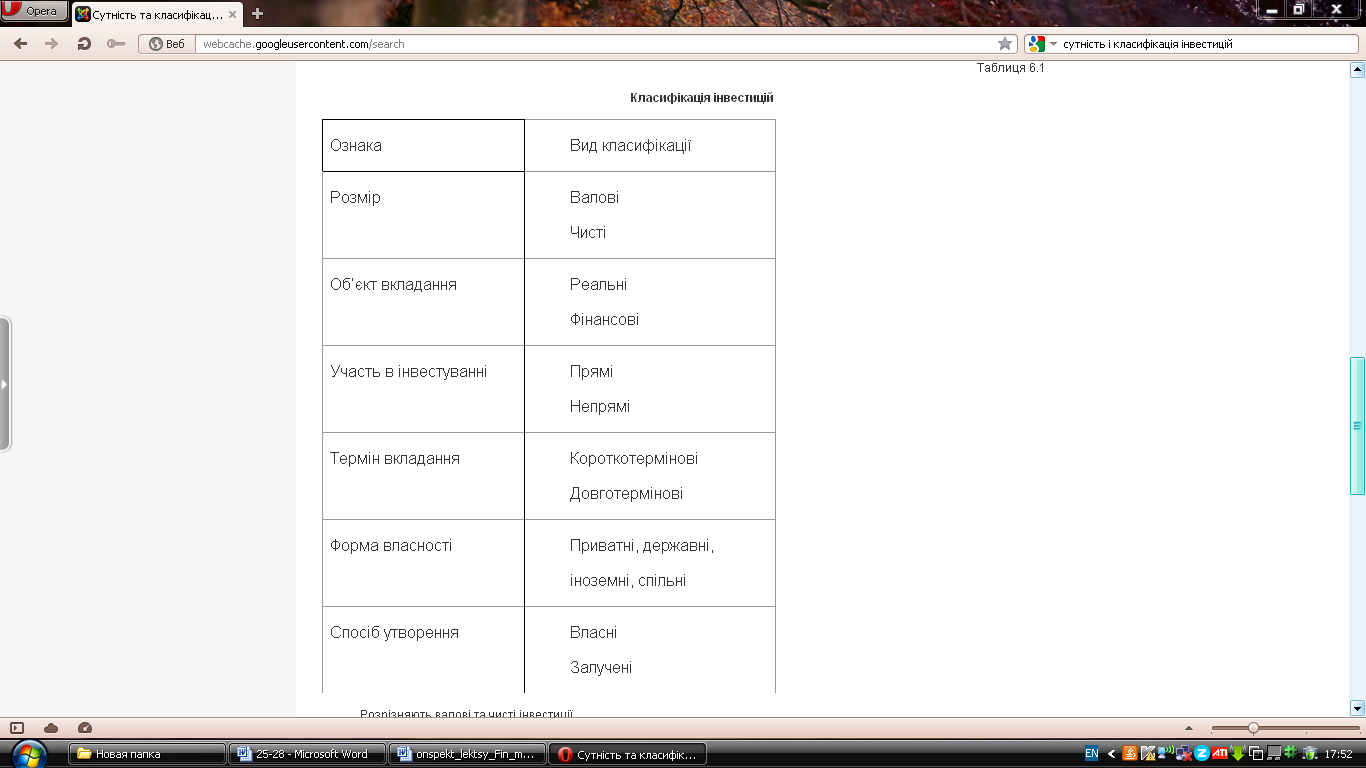Click the Таблиця 6.1 caption
Screen dimensions: 1366x768
click(1011, 68)
